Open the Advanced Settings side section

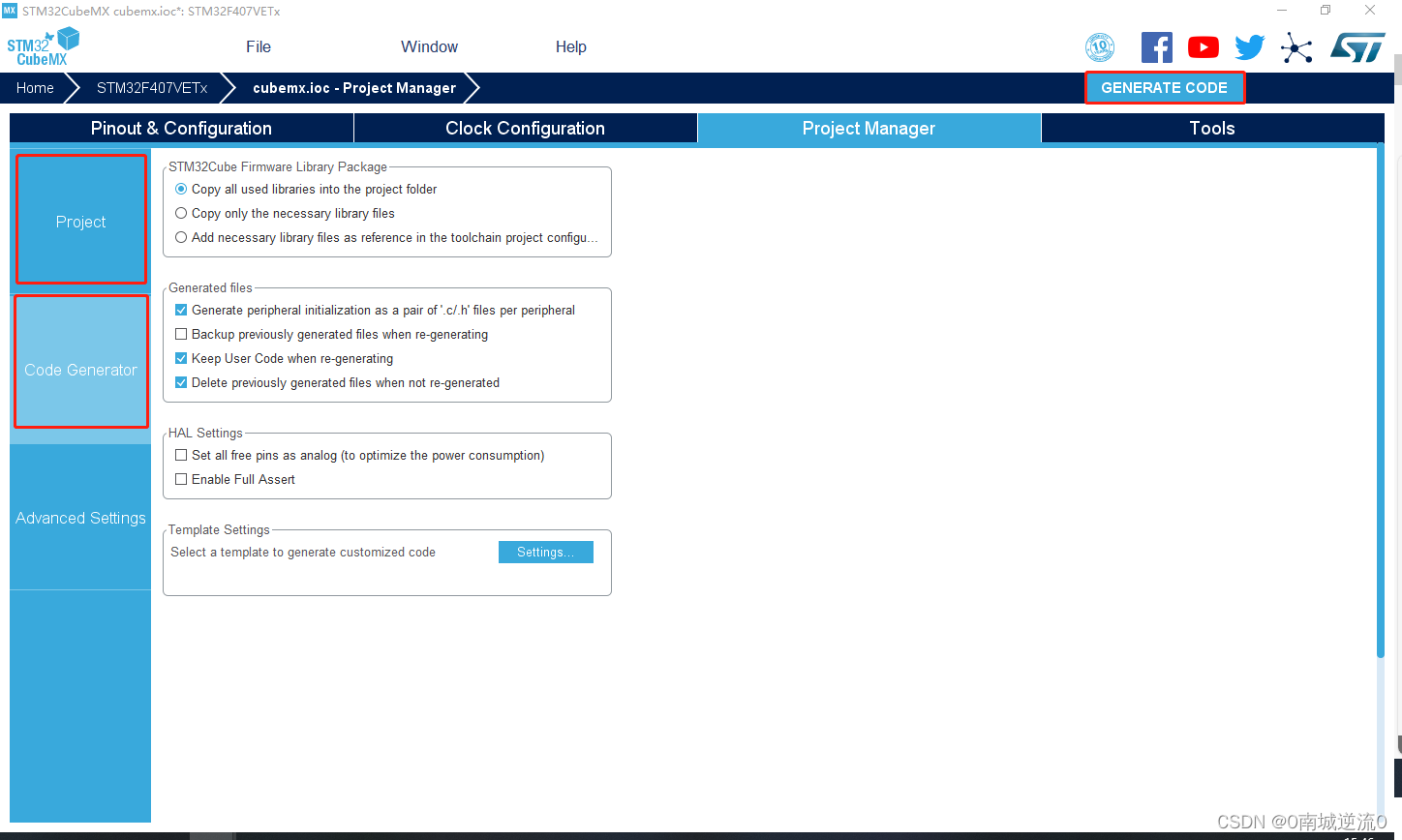click(x=81, y=518)
